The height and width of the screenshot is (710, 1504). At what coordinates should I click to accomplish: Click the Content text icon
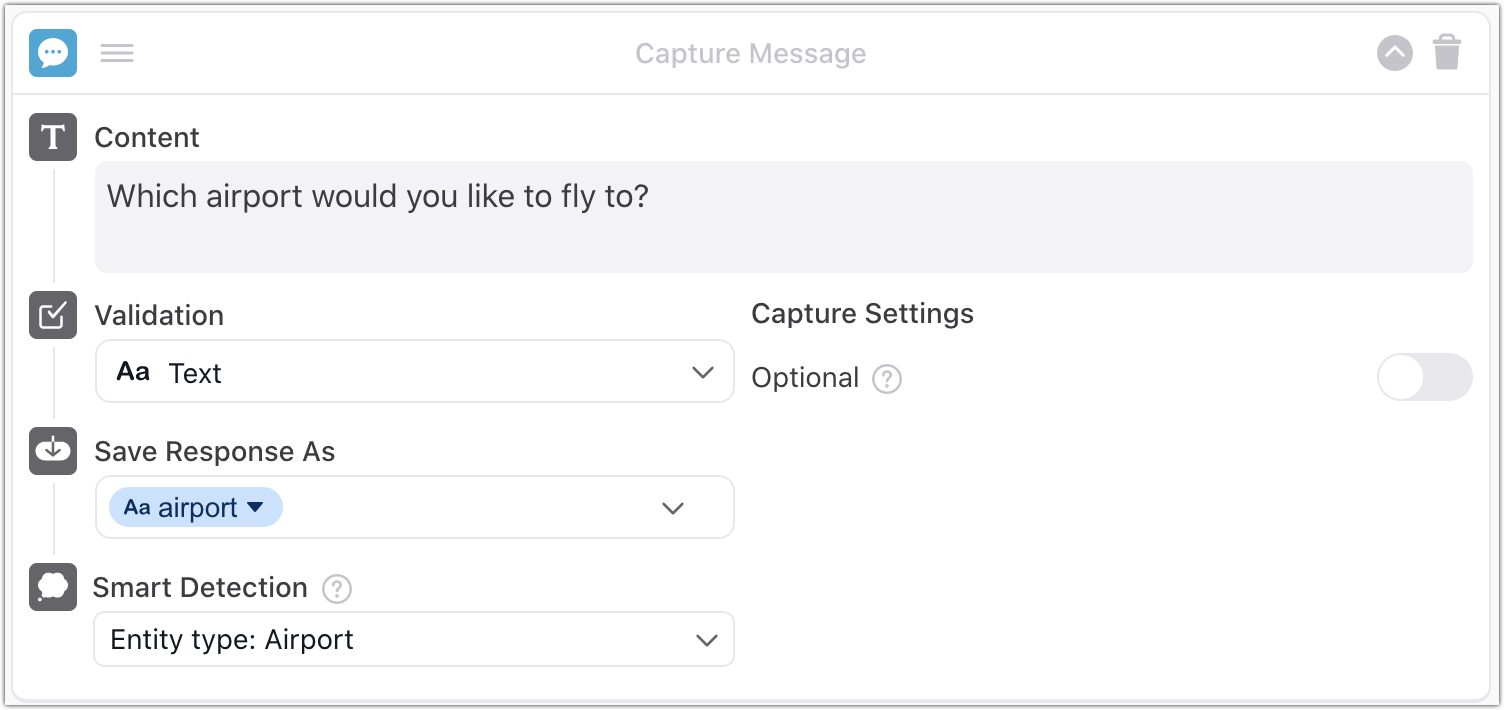tap(53, 137)
